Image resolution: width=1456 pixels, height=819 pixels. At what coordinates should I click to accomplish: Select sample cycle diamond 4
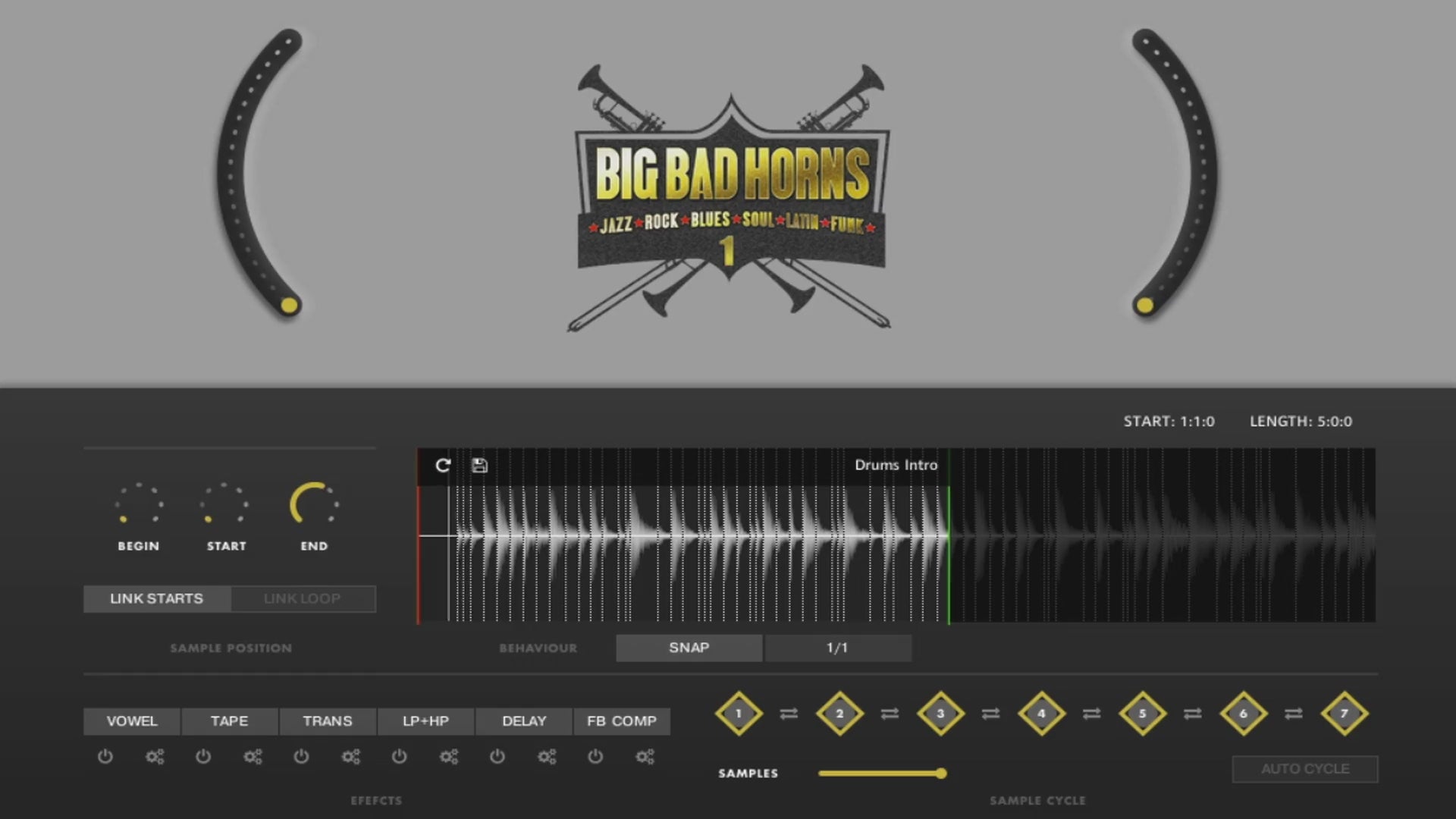click(x=1041, y=713)
